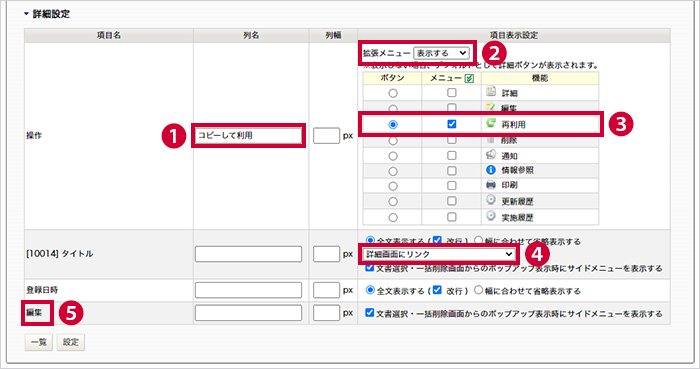This screenshot has height=369, width=700.
Task: Check the メニュー checkbox for 印刷
Action: (452, 185)
